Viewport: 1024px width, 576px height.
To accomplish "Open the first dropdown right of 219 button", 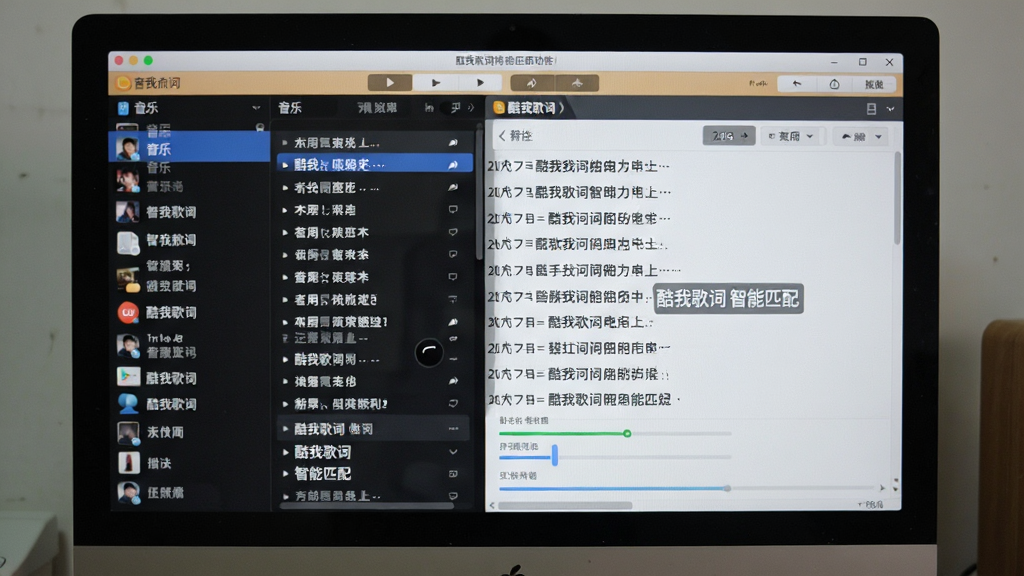I will [x=791, y=136].
